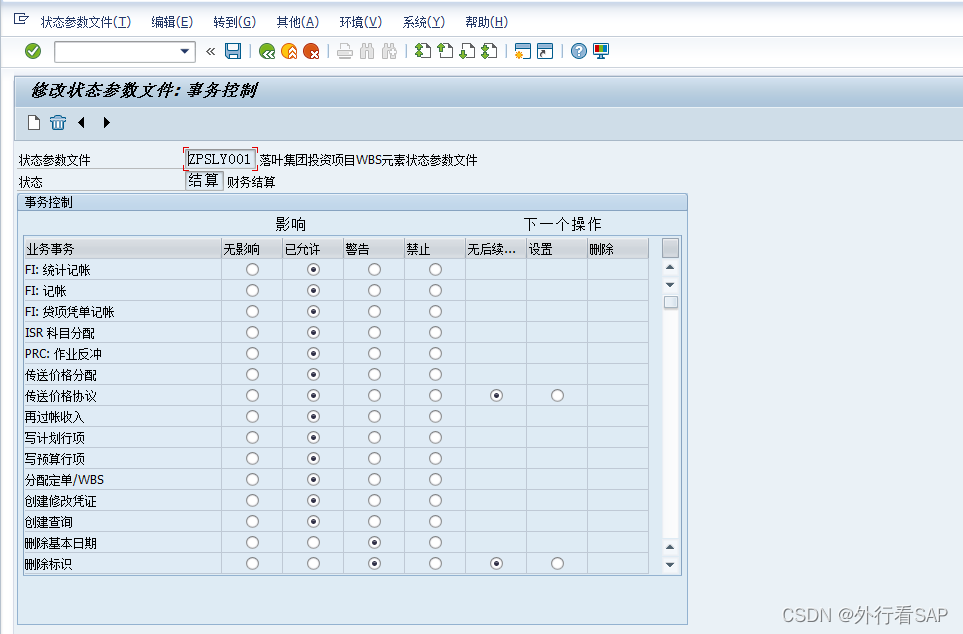Click the green Enter checkmark icon
Screen dimensions: 963x634
(x=33, y=51)
